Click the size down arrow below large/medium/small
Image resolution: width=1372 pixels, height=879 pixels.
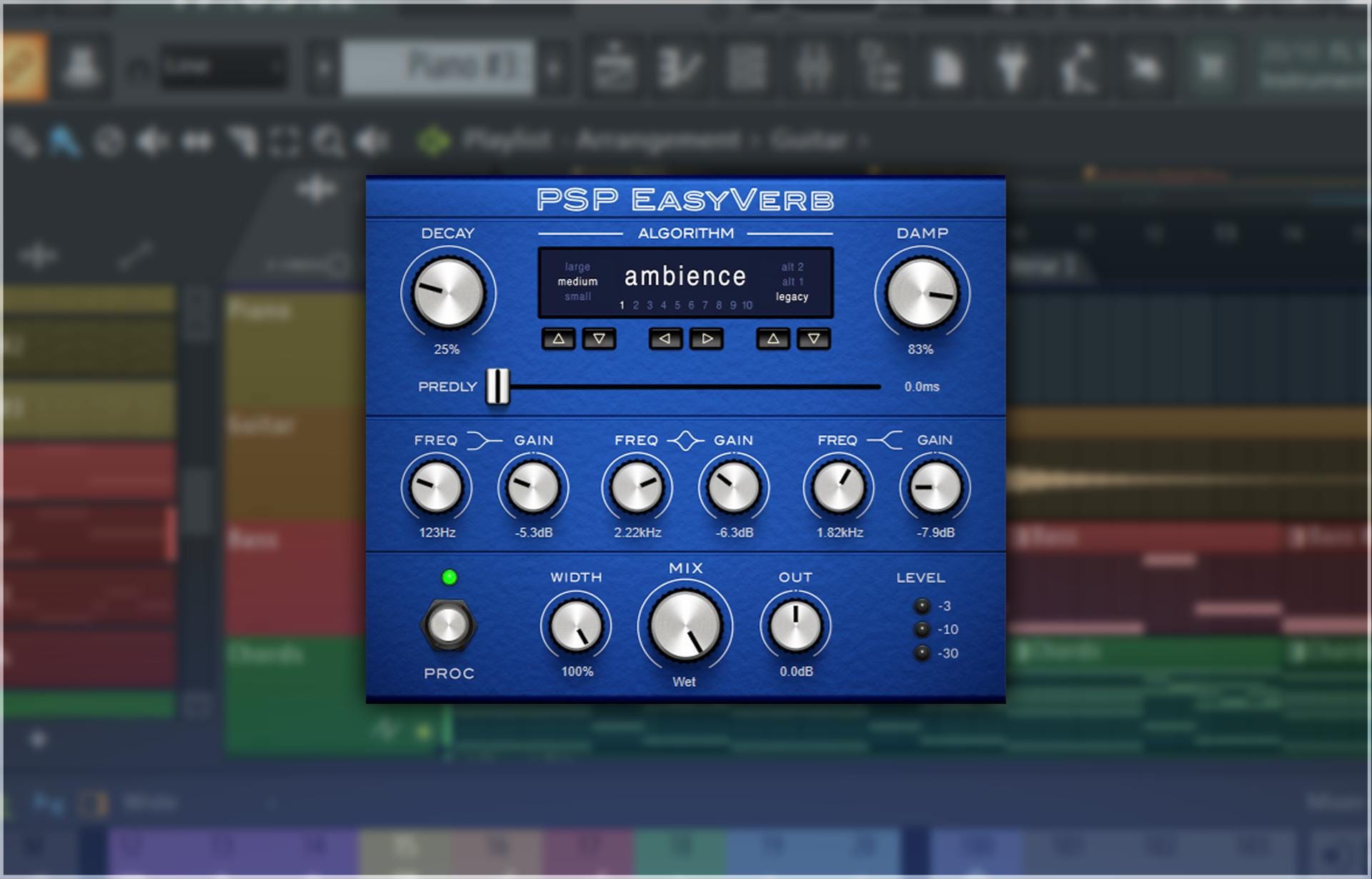pos(600,339)
